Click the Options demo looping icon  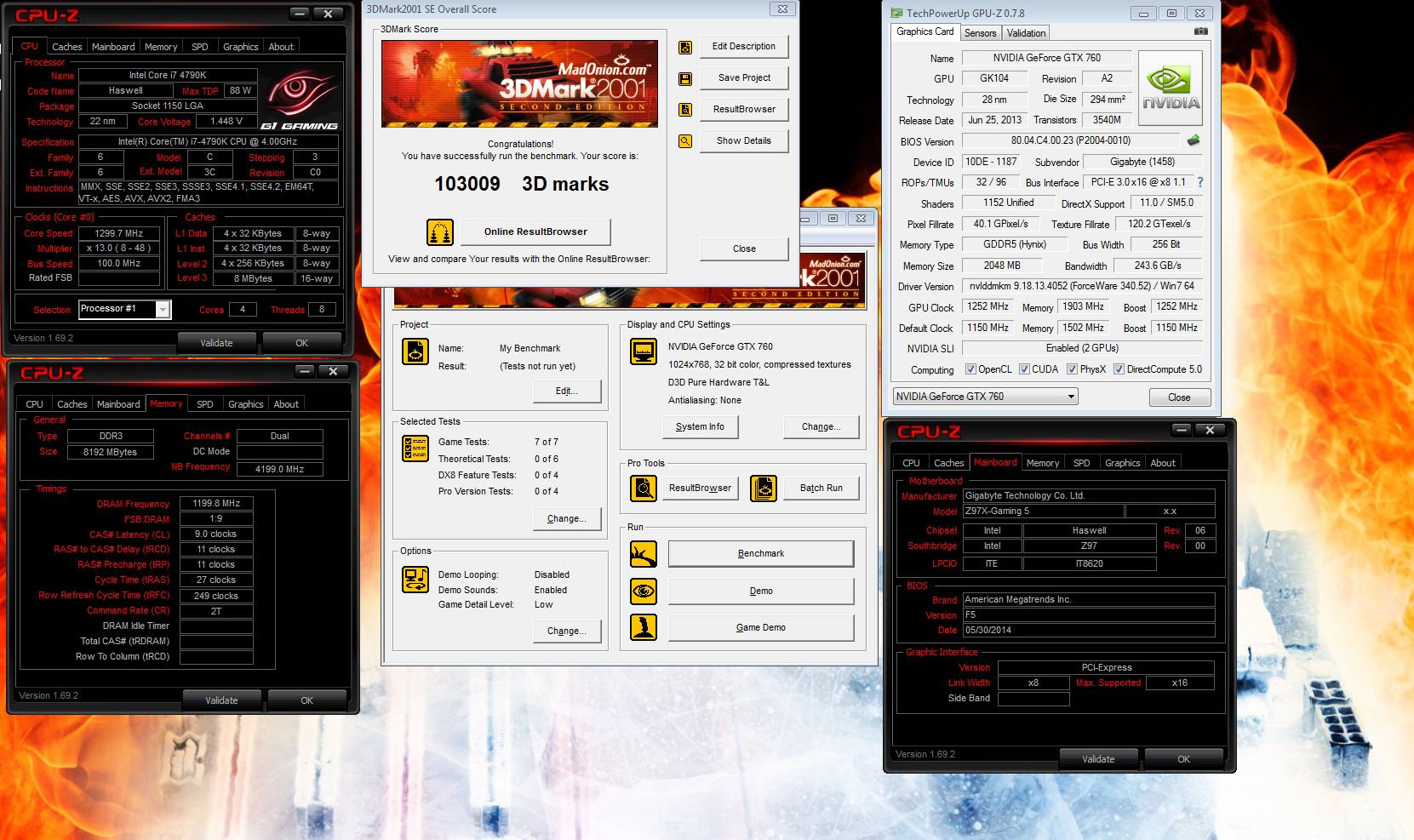coord(415,580)
